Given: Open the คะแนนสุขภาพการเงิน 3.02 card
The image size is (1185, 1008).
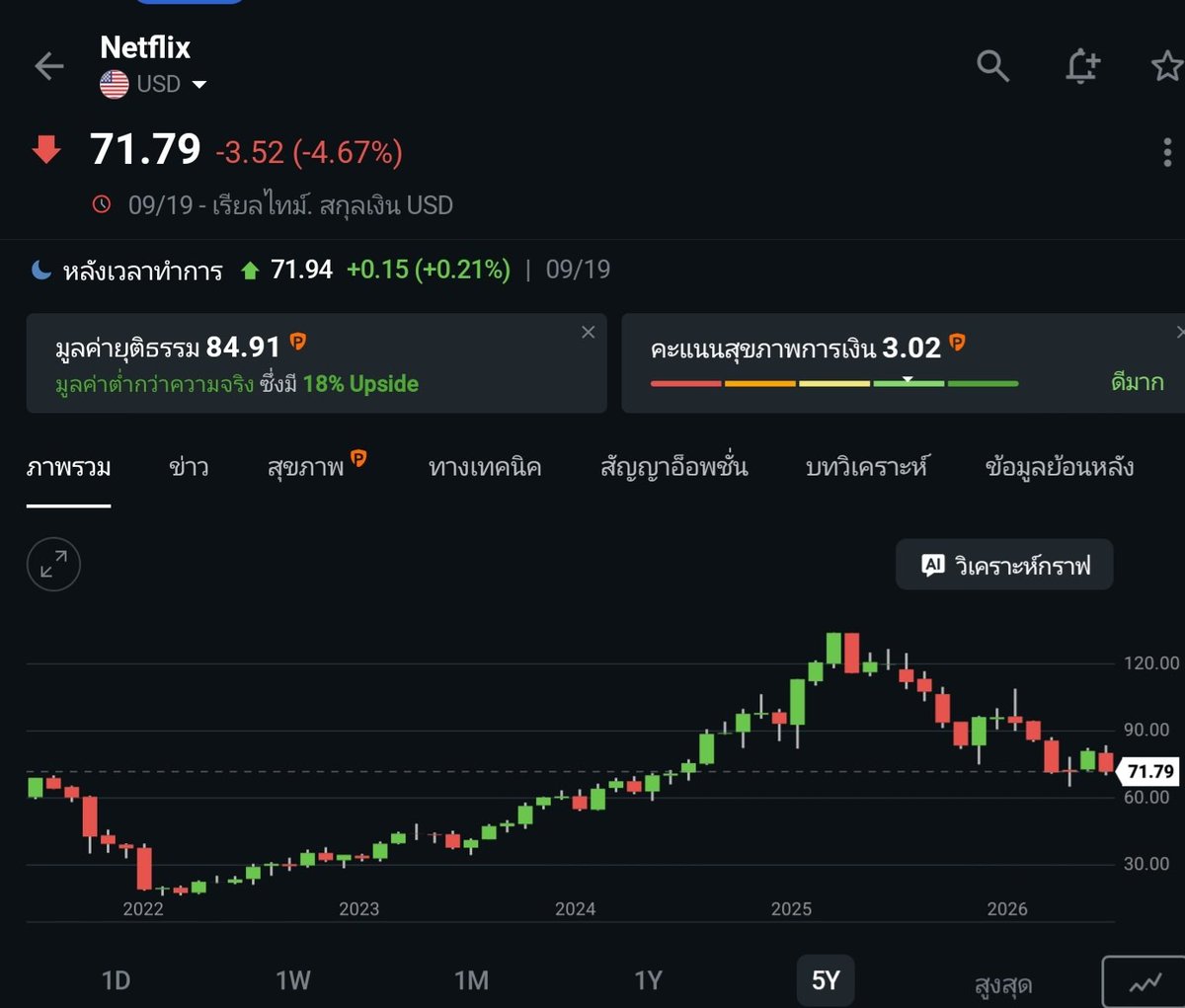Looking at the screenshot, I should (903, 362).
